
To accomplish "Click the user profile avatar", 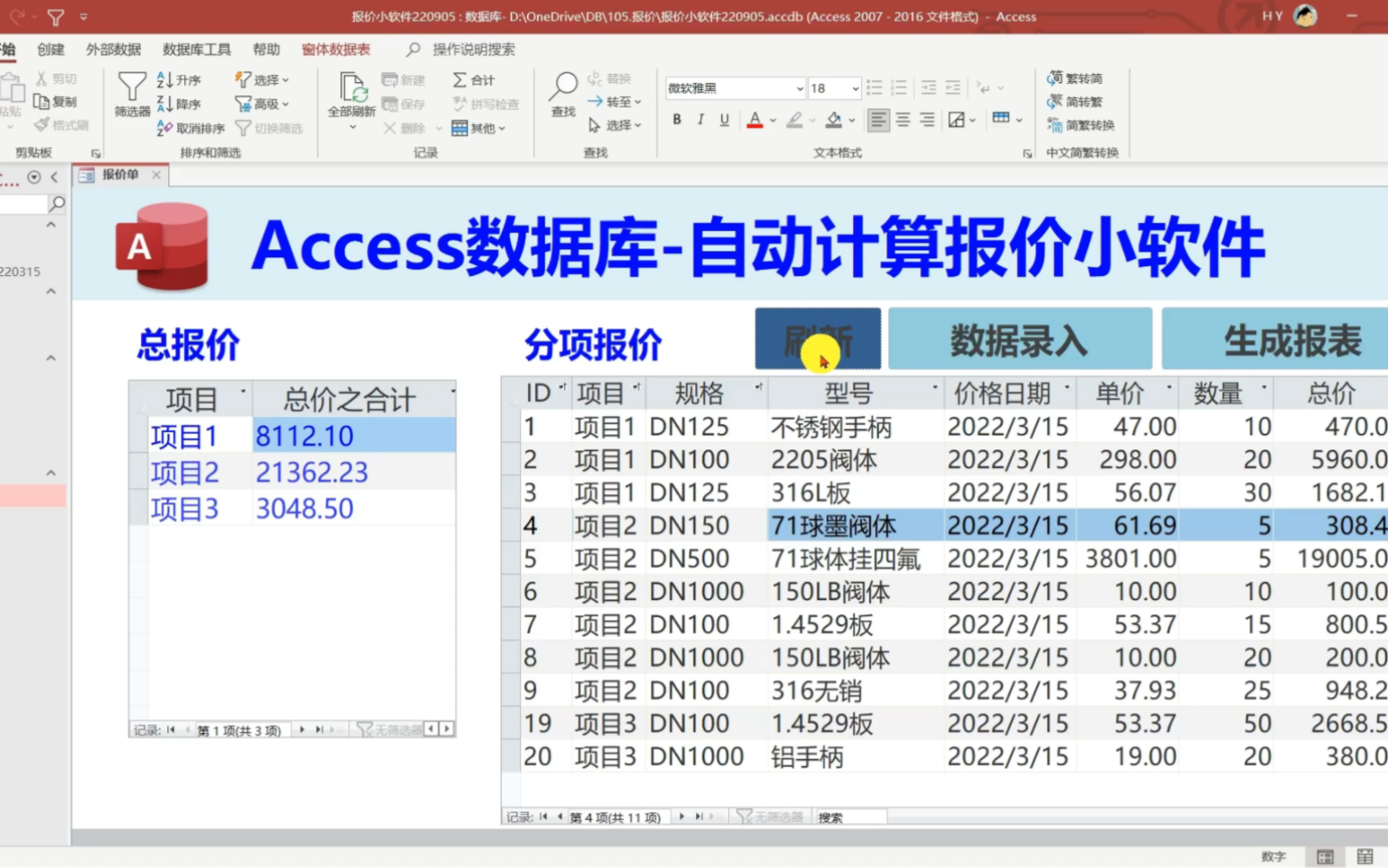I will point(1305,16).
